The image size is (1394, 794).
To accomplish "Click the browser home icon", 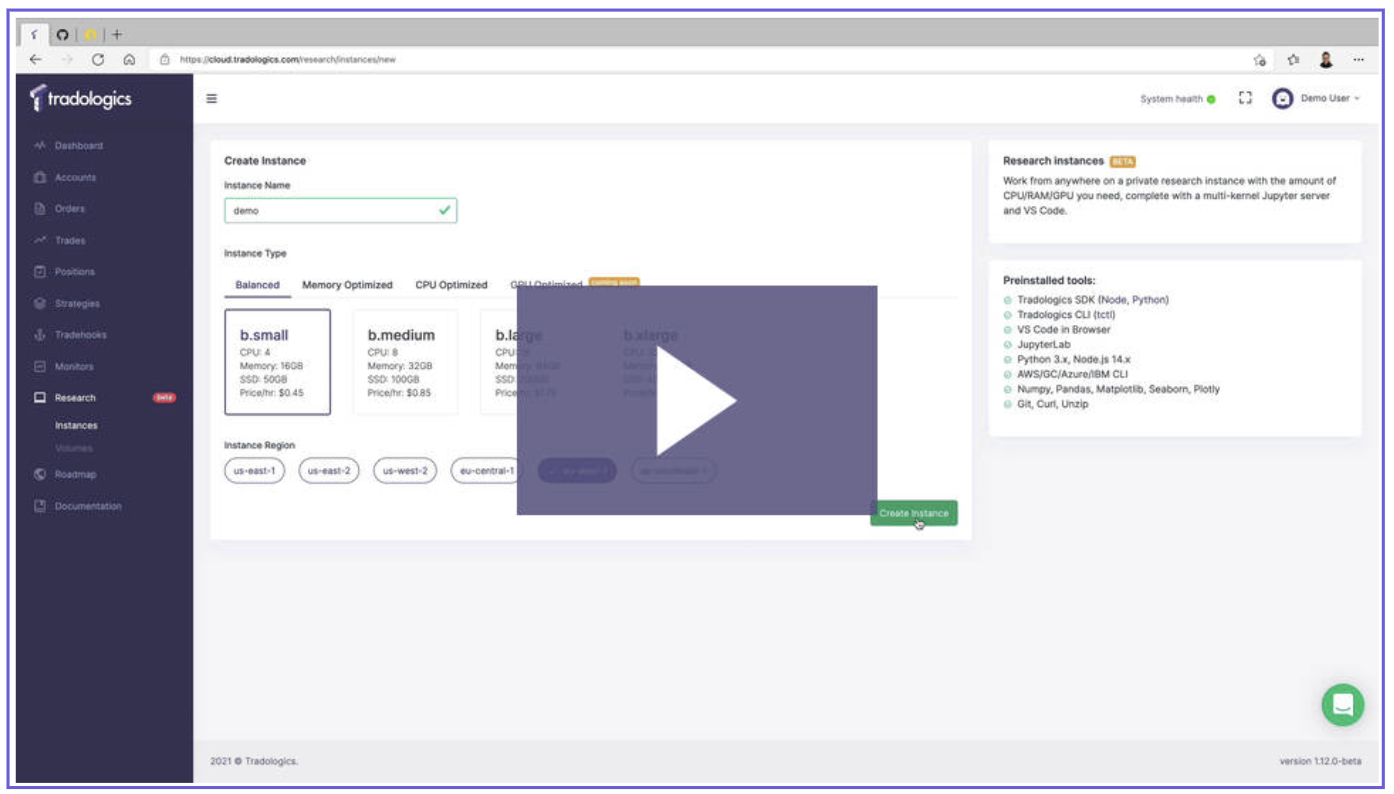I will pyautogui.click(x=130, y=60).
